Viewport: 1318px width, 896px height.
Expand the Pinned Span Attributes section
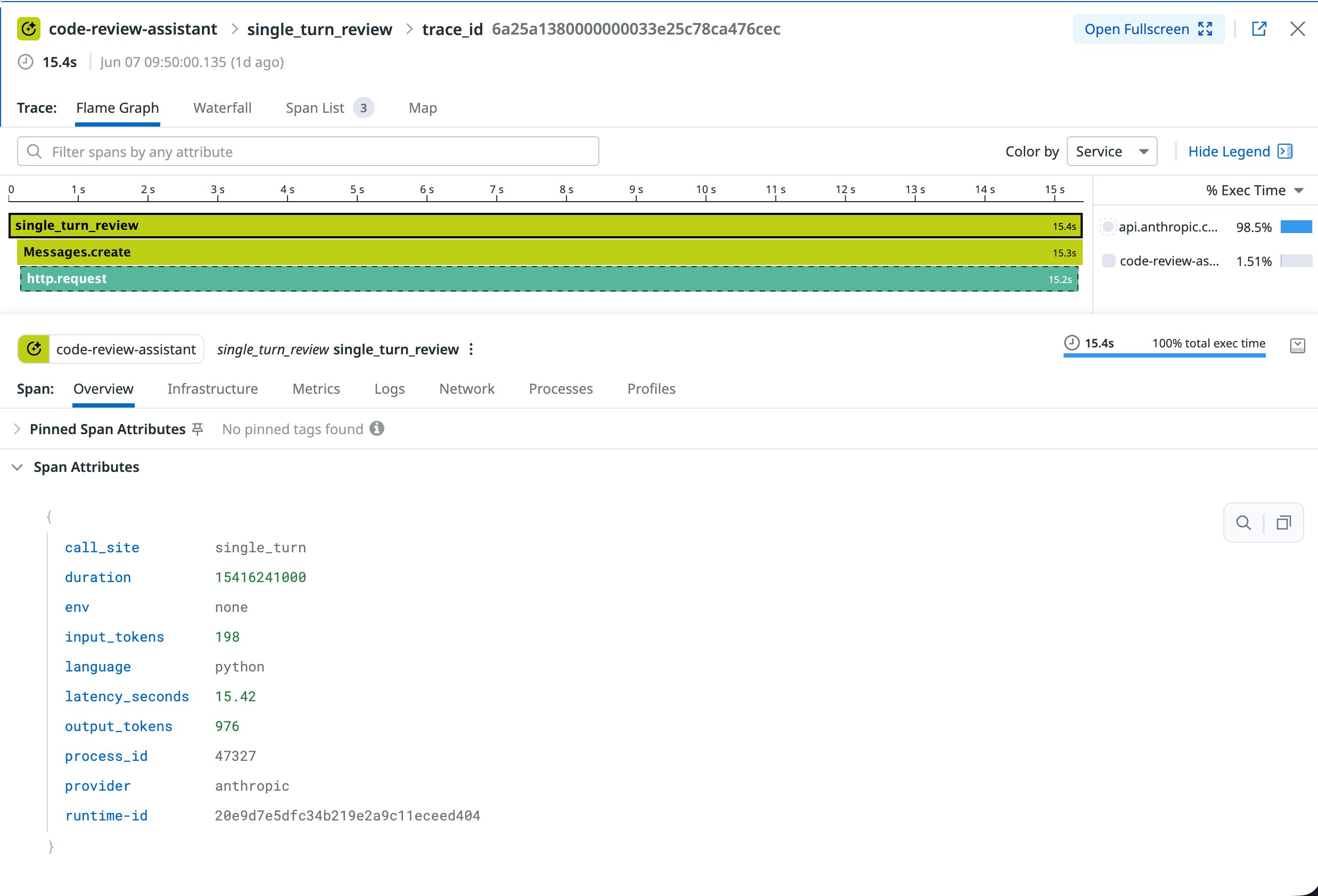(17, 429)
